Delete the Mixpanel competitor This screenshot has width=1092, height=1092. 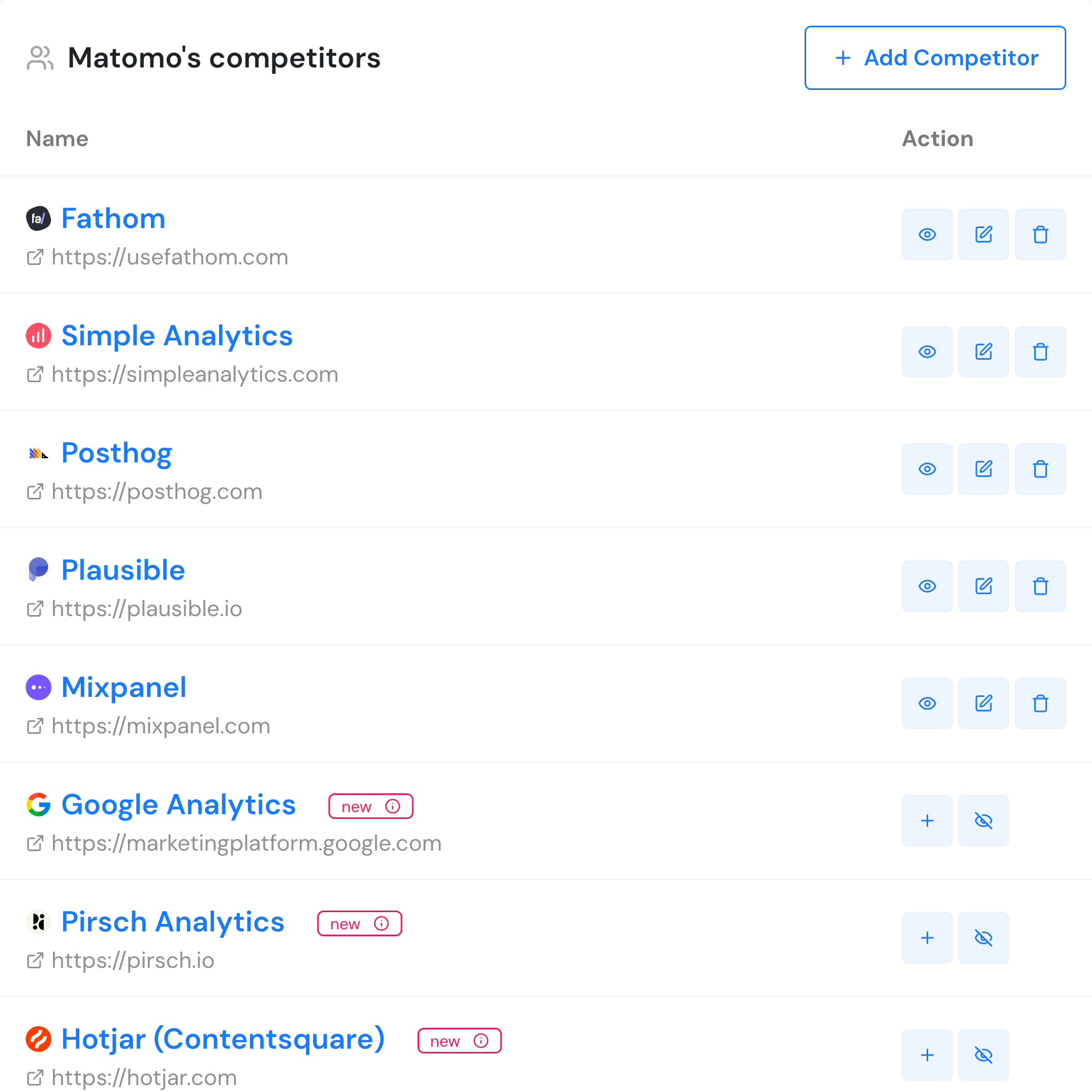(x=1041, y=703)
